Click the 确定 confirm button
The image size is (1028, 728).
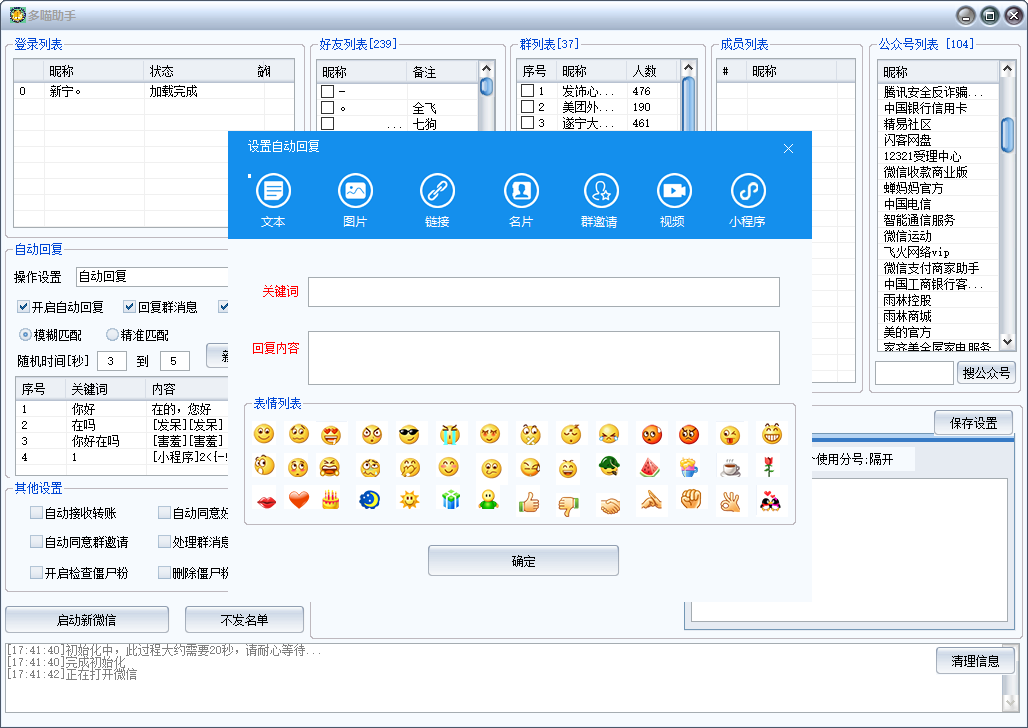pos(523,561)
